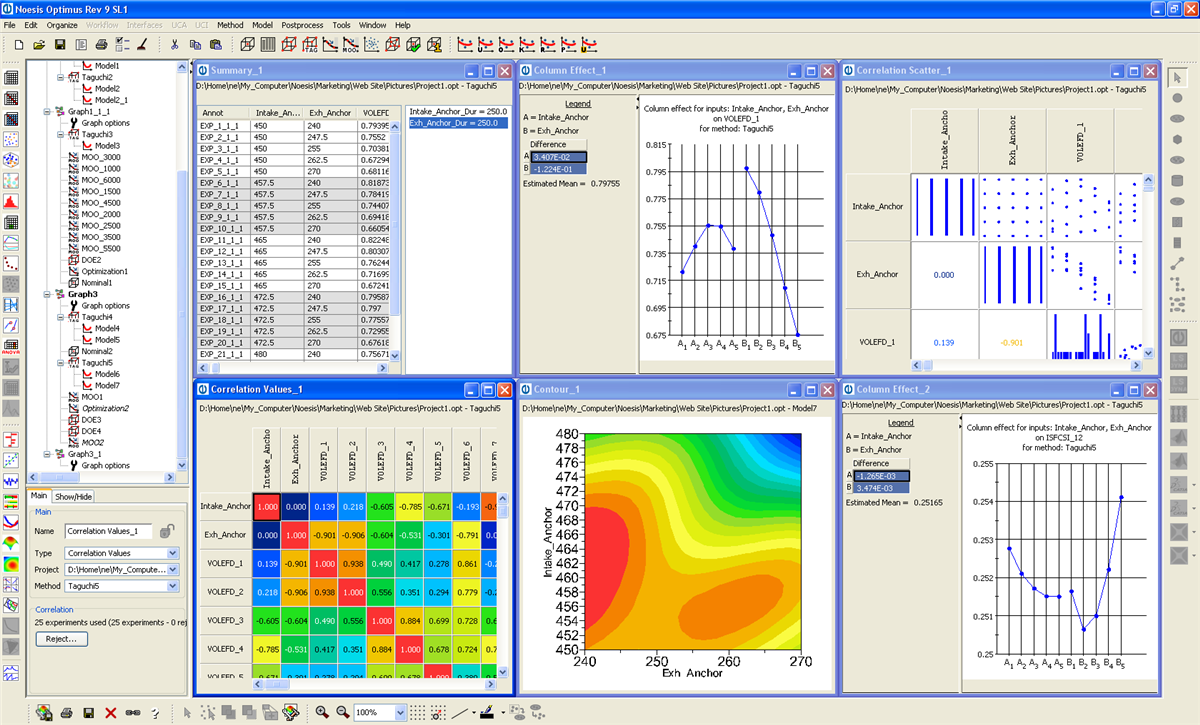Open the Type dropdown for Correlation Values
This screenshot has width=1200, height=725.
(173, 553)
